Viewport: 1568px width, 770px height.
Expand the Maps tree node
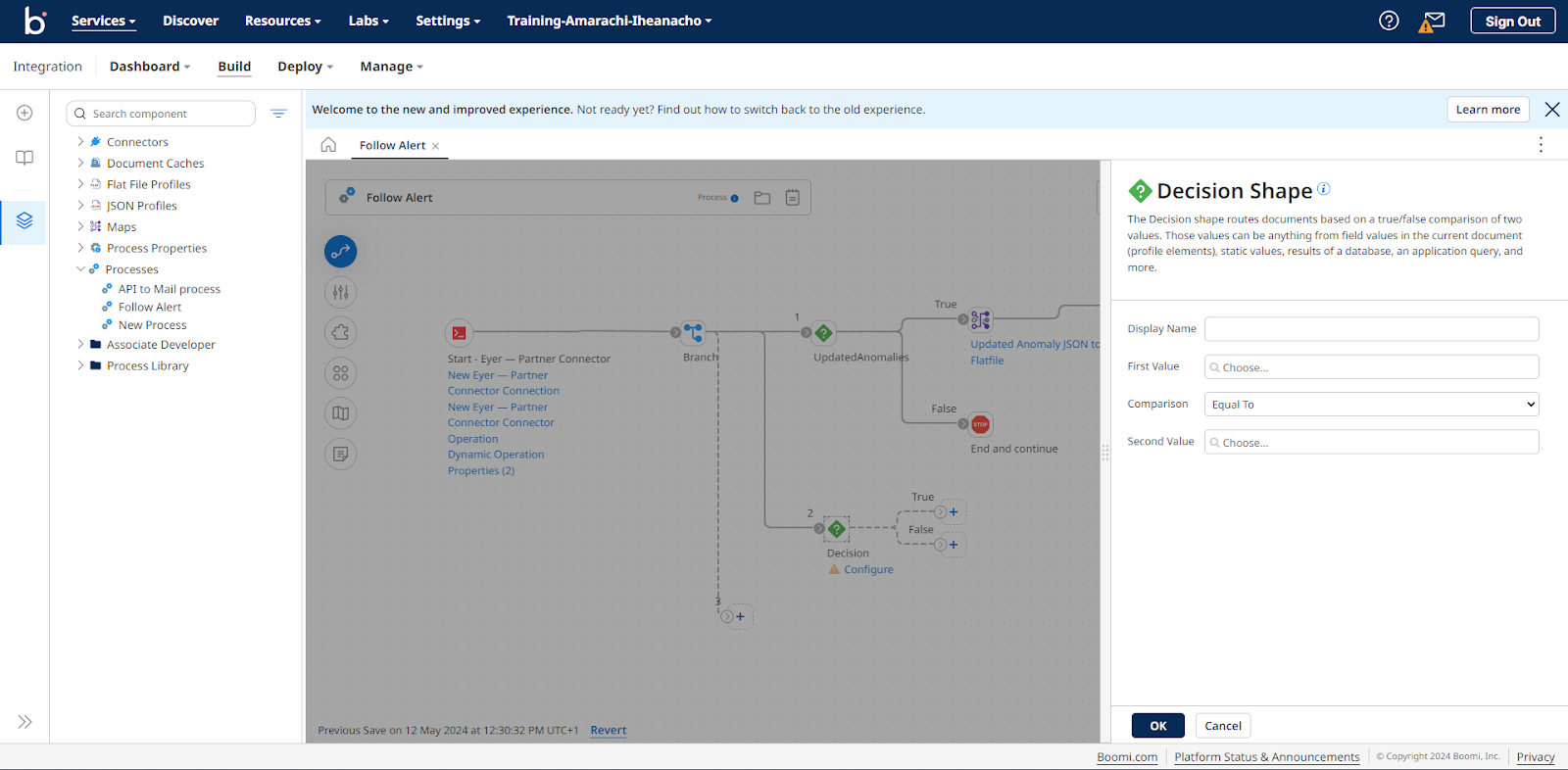click(x=80, y=226)
